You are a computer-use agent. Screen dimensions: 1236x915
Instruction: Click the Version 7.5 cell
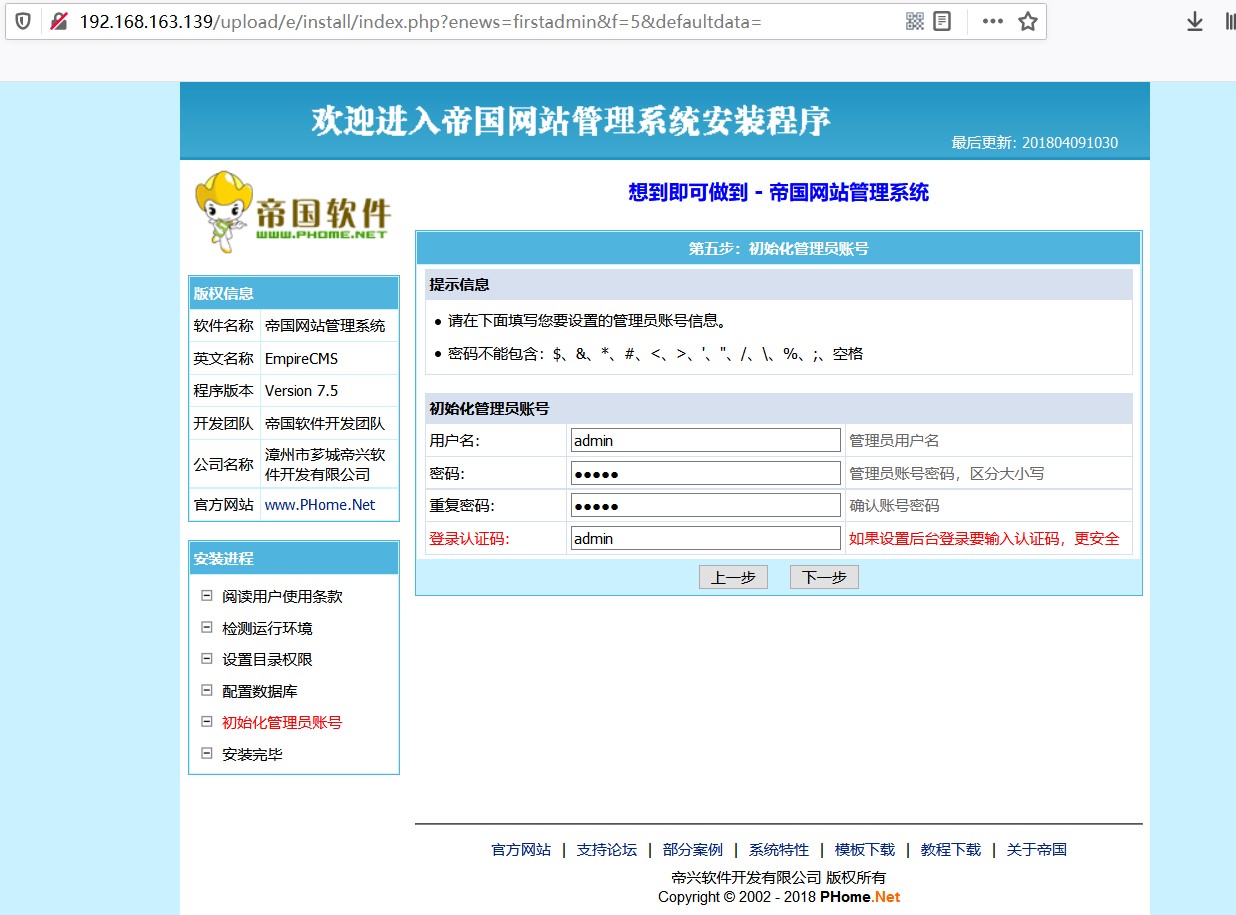(329, 390)
